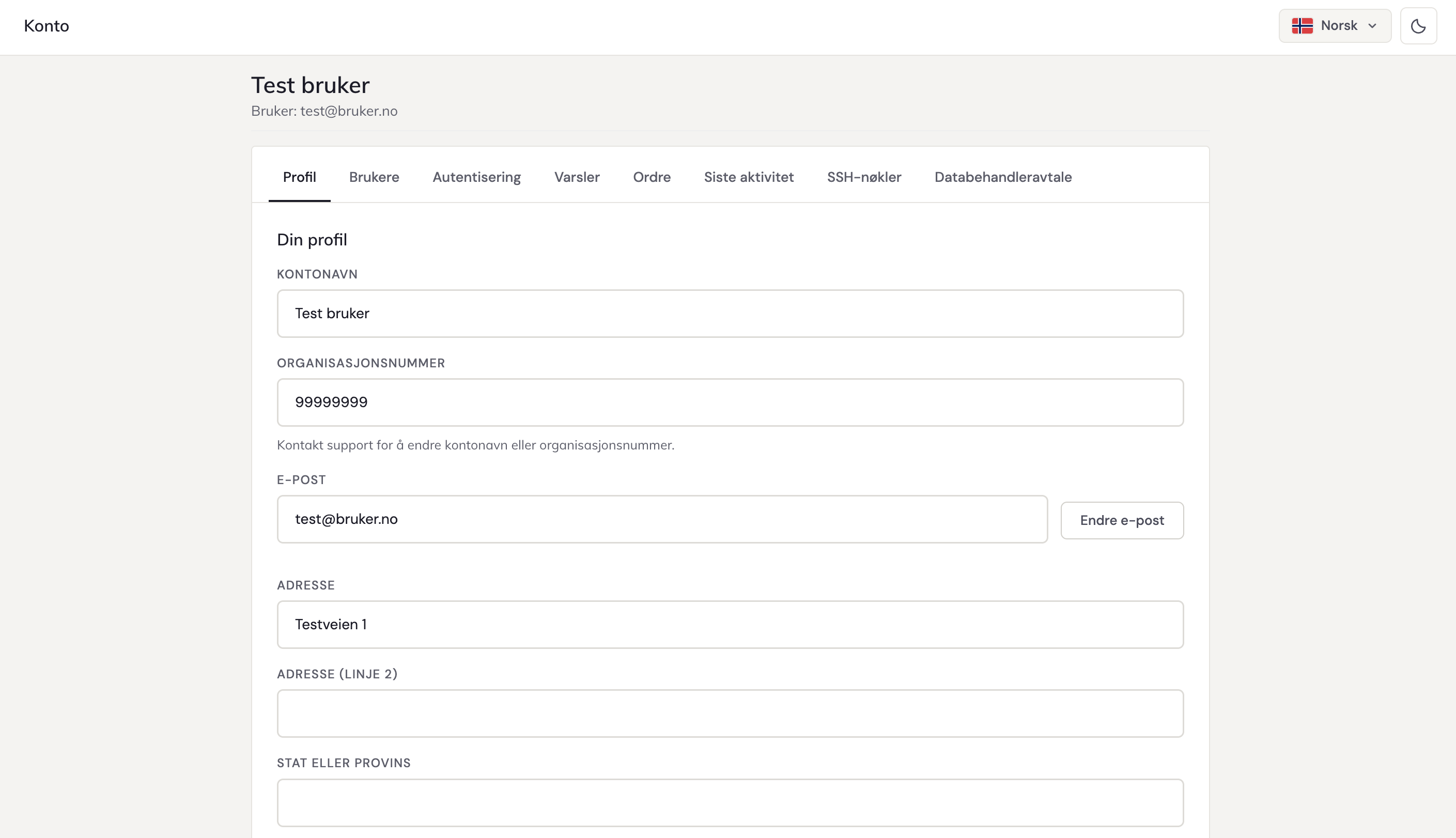
Task: Click the chevron next to Norsk
Action: pyautogui.click(x=1372, y=26)
